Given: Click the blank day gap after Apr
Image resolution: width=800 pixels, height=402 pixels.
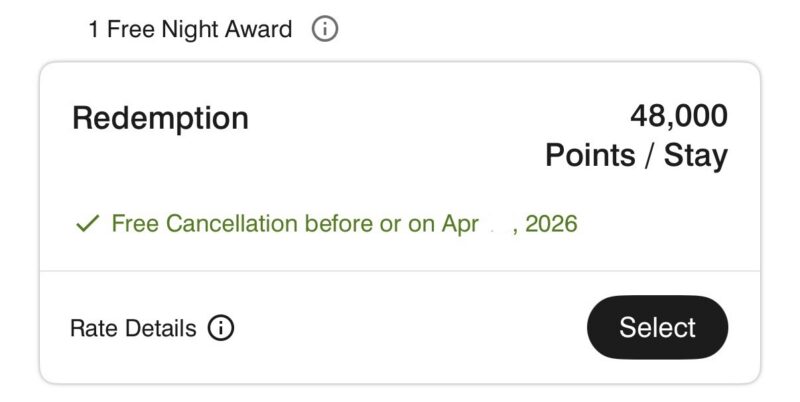Looking at the screenshot, I should click(x=496, y=223).
